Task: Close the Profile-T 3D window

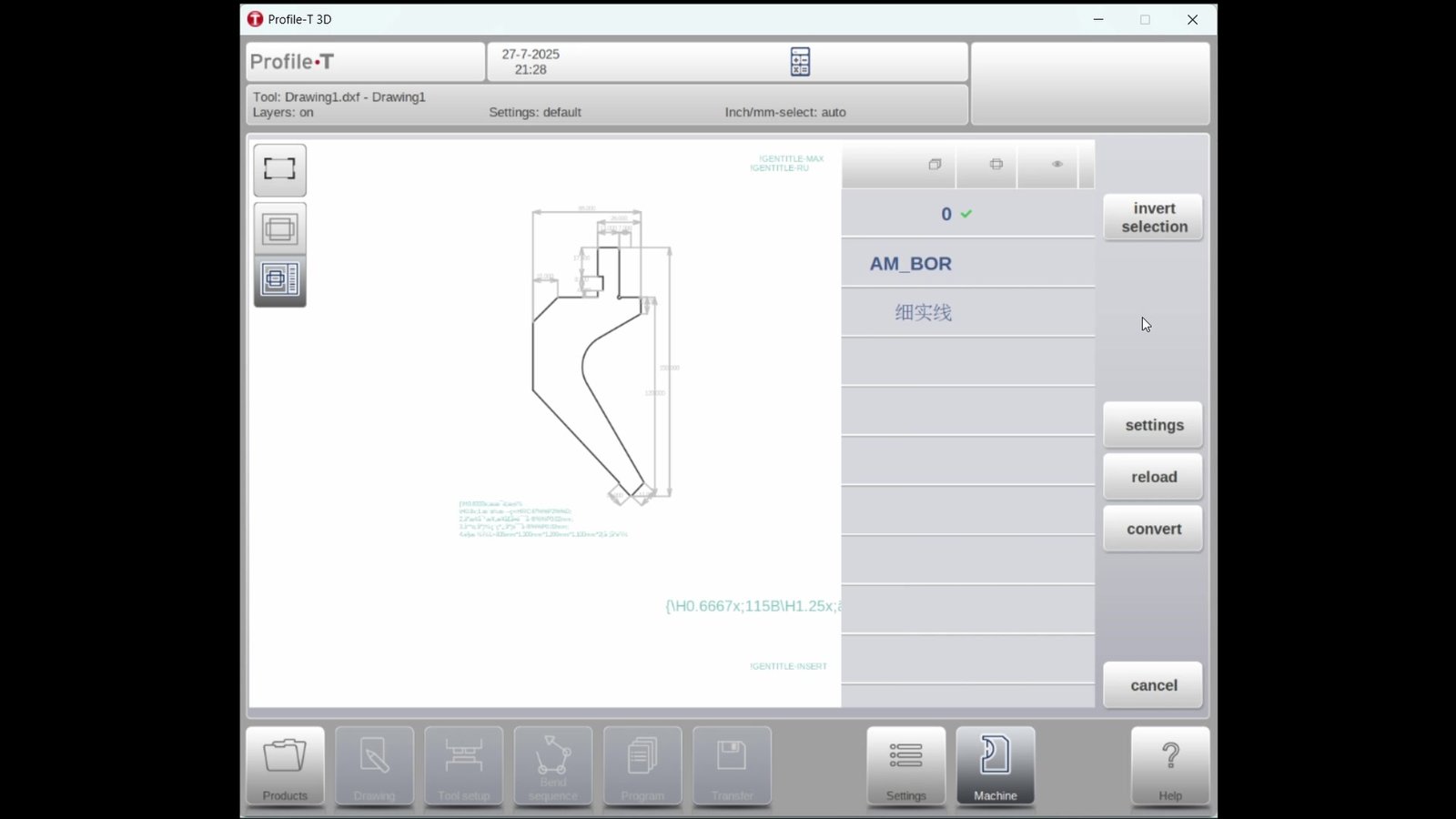Action: tap(1192, 19)
